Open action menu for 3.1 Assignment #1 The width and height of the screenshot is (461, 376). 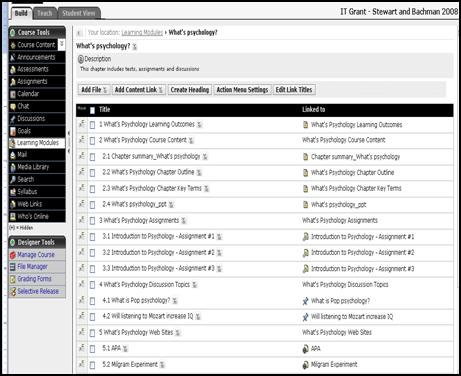click(x=219, y=237)
